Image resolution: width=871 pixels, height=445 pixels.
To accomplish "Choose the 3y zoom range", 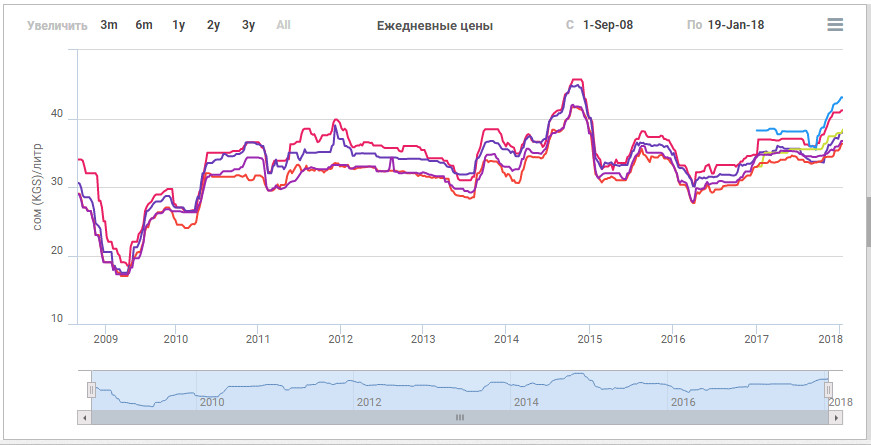I will coord(248,25).
